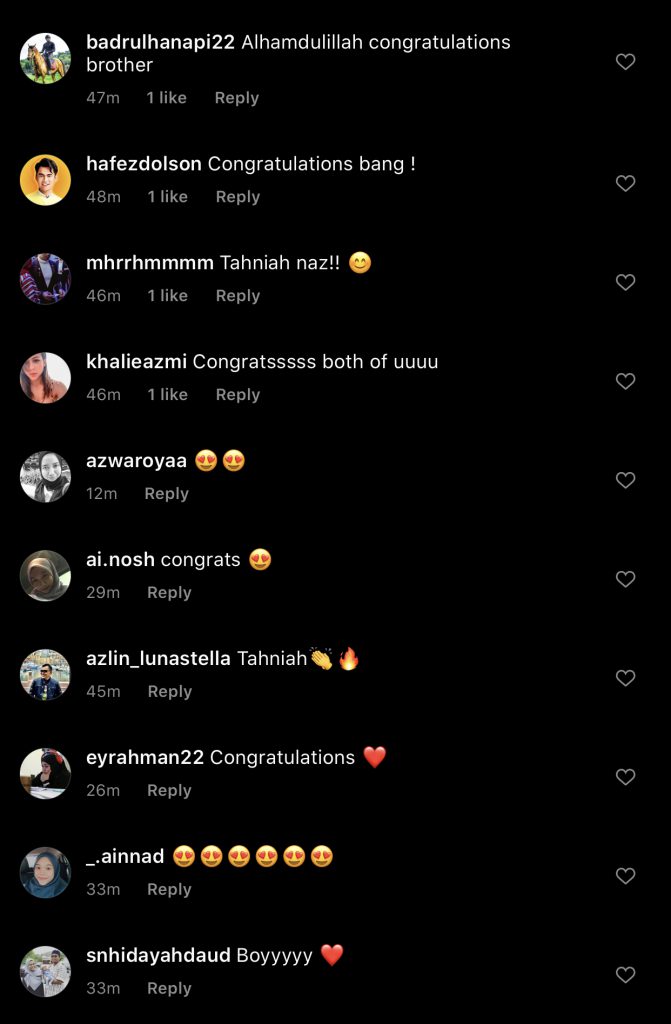671x1024 pixels.
Task: Open badrulhanapi22's horse-rider avatar
Action: [x=45, y=59]
